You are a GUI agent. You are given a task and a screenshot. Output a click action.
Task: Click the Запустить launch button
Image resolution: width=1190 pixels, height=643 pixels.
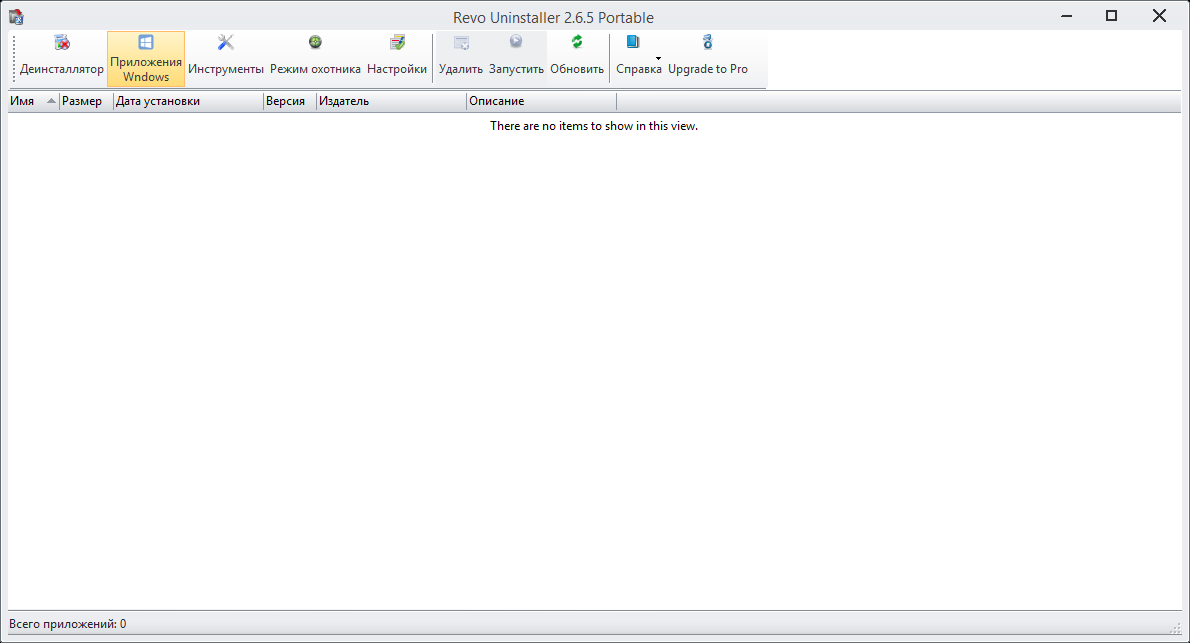(x=516, y=58)
